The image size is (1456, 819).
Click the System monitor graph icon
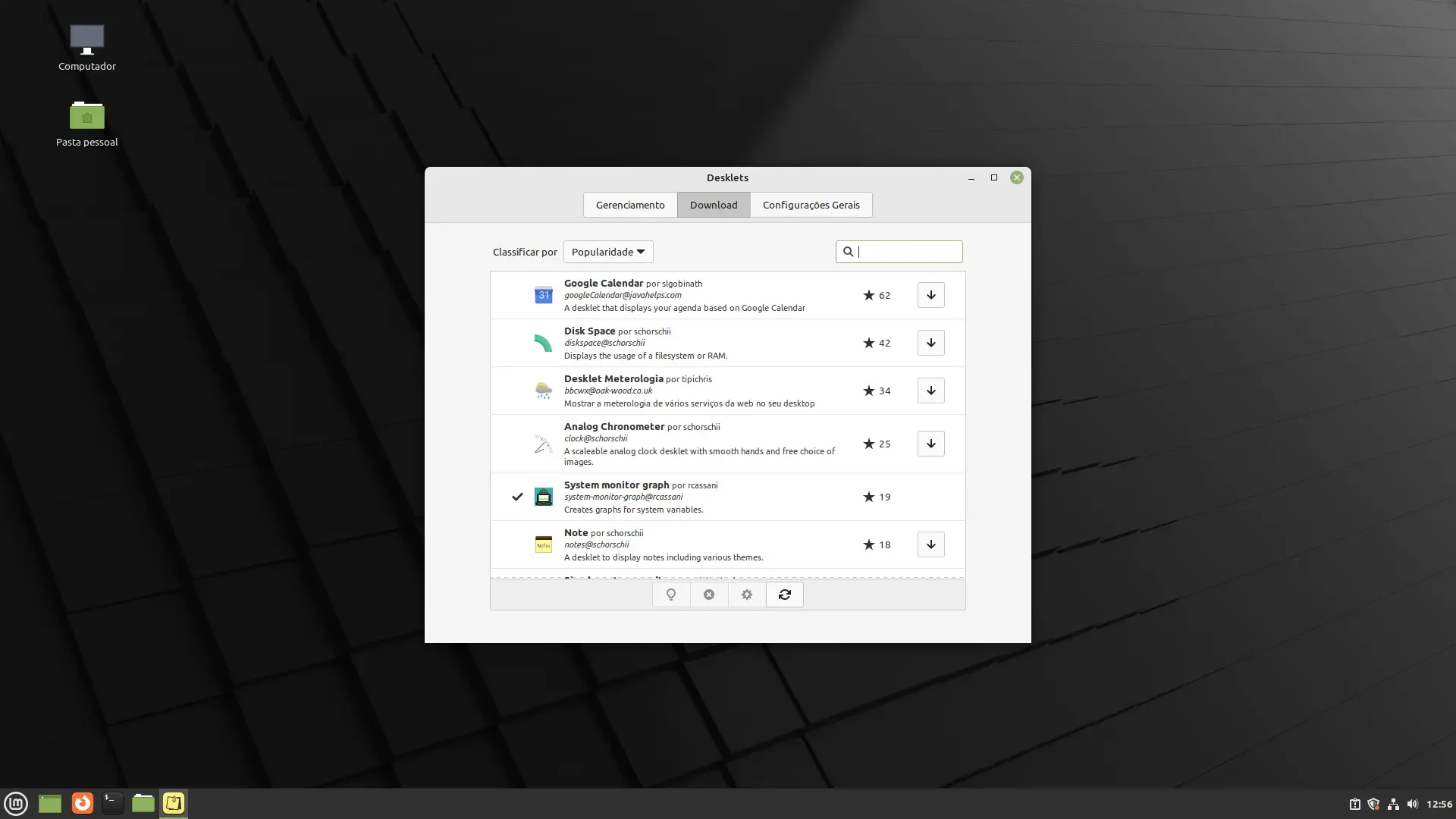tap(543, 497)
